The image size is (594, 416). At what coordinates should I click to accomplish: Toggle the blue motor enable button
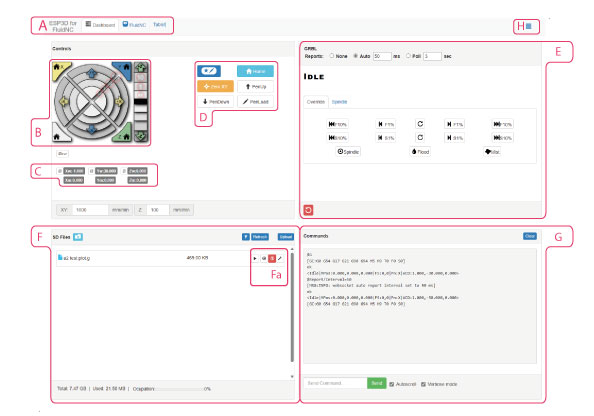click(209, 71)
